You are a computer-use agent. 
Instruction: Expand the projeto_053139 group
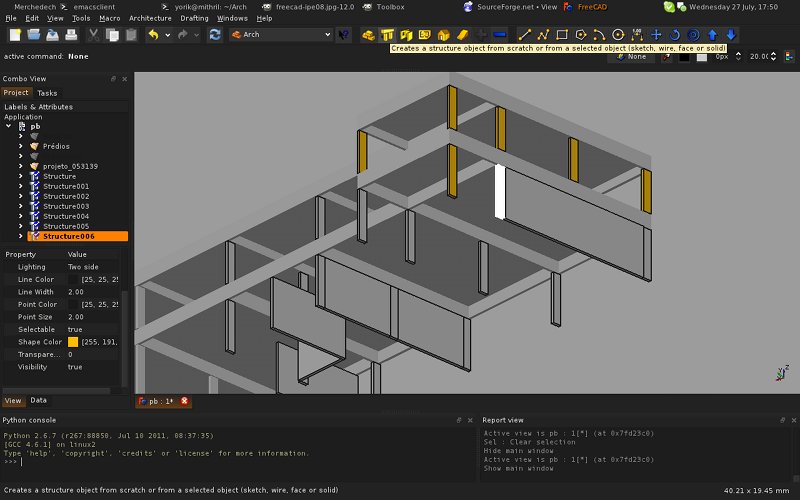[21, 166]
